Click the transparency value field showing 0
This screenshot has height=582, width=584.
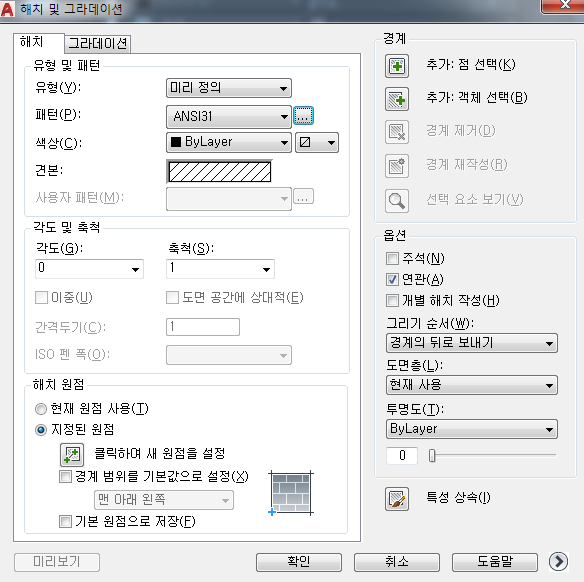tap(402, 455)
